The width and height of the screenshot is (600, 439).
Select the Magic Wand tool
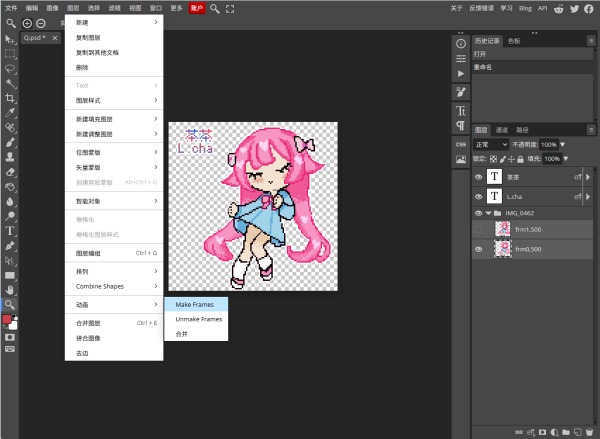pyautogui.click(x=10, y=83)
